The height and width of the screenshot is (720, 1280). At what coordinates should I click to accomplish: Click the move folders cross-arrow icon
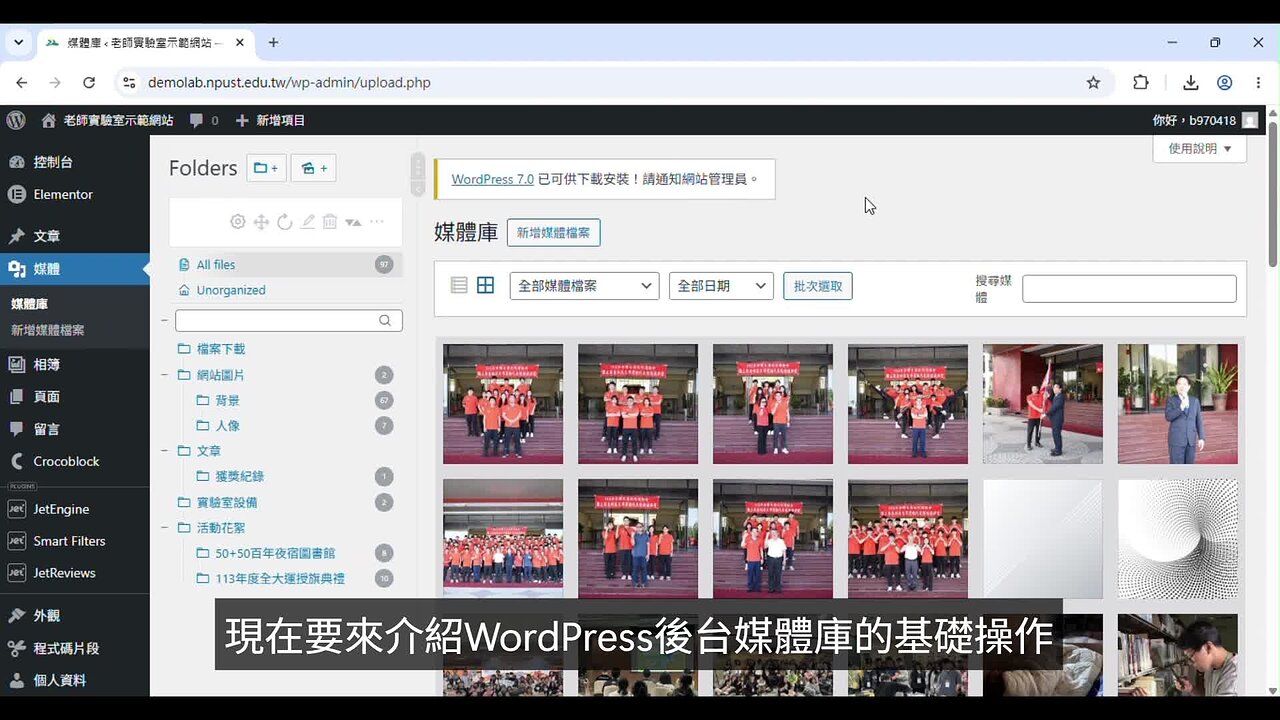pyautogui.click(x=261, y=222)
